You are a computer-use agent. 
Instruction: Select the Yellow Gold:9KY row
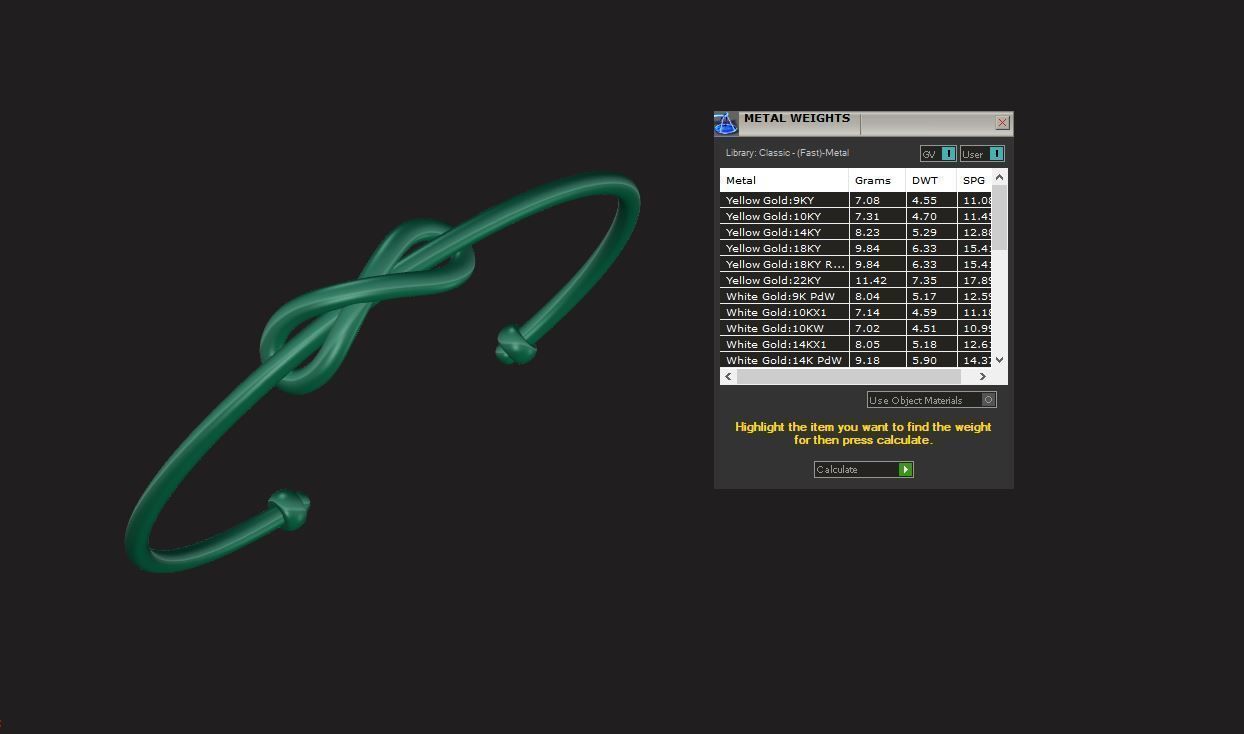coord(856,200)
